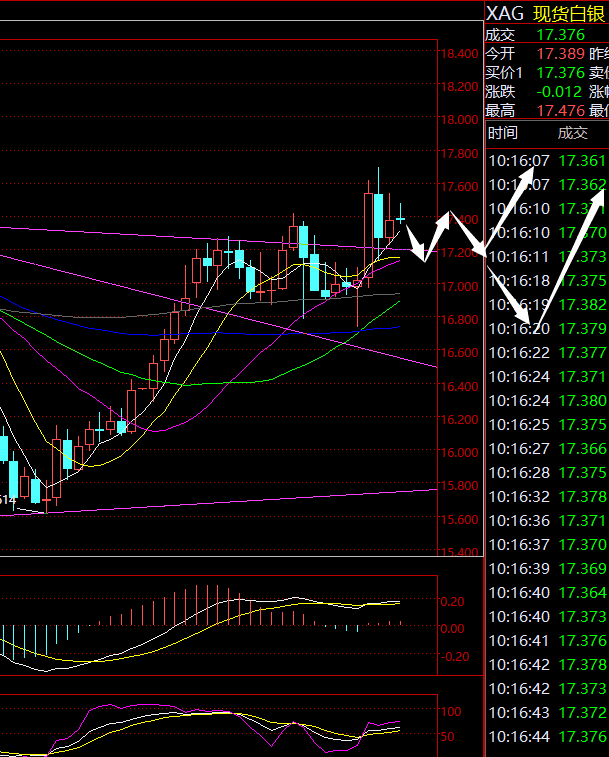Click the tallest cyan candle with highest wick
The width and height of the screenshot is (609, 757).
[x=379, y=215]
